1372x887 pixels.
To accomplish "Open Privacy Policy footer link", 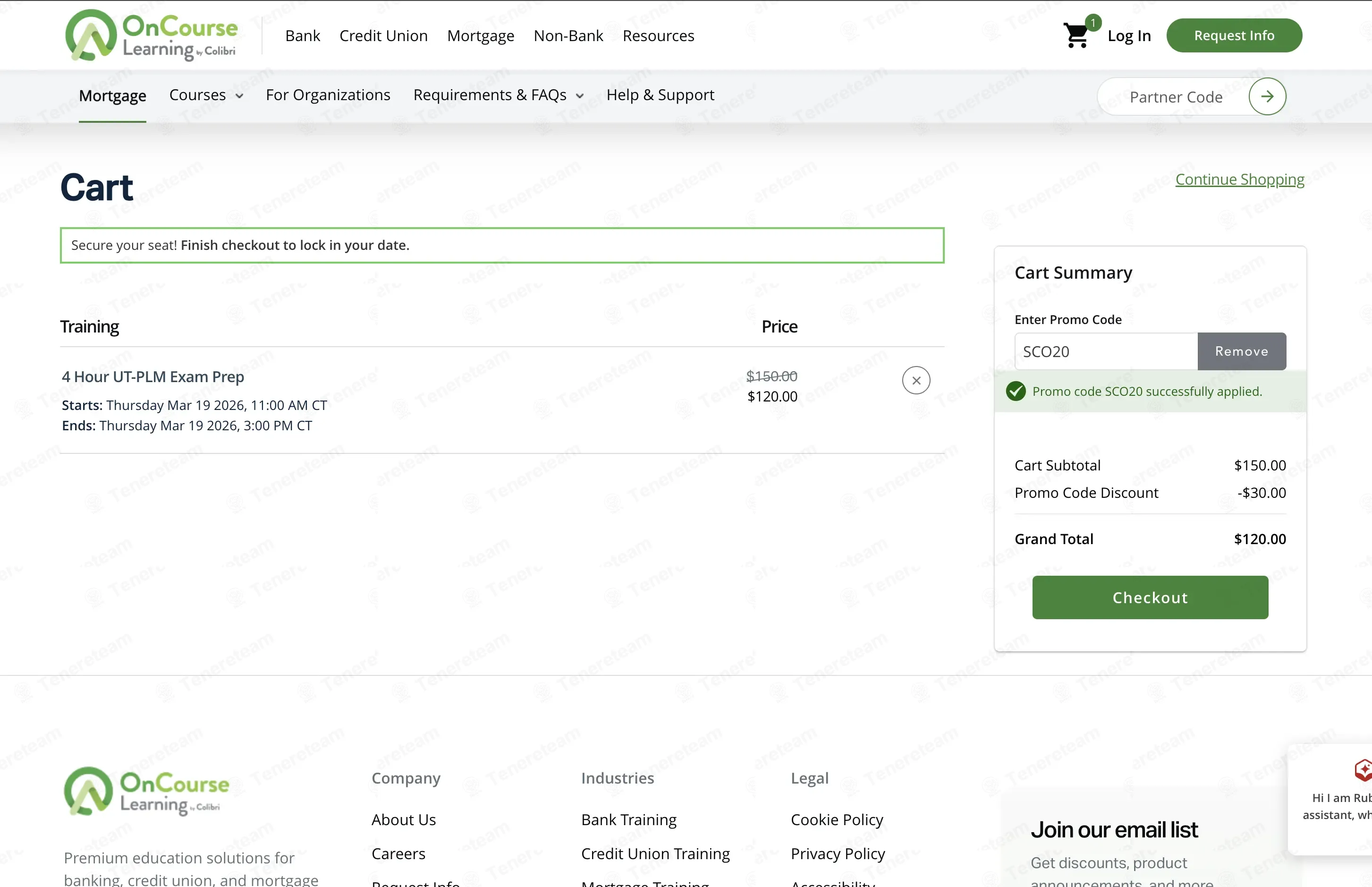I will coord(838,853).
